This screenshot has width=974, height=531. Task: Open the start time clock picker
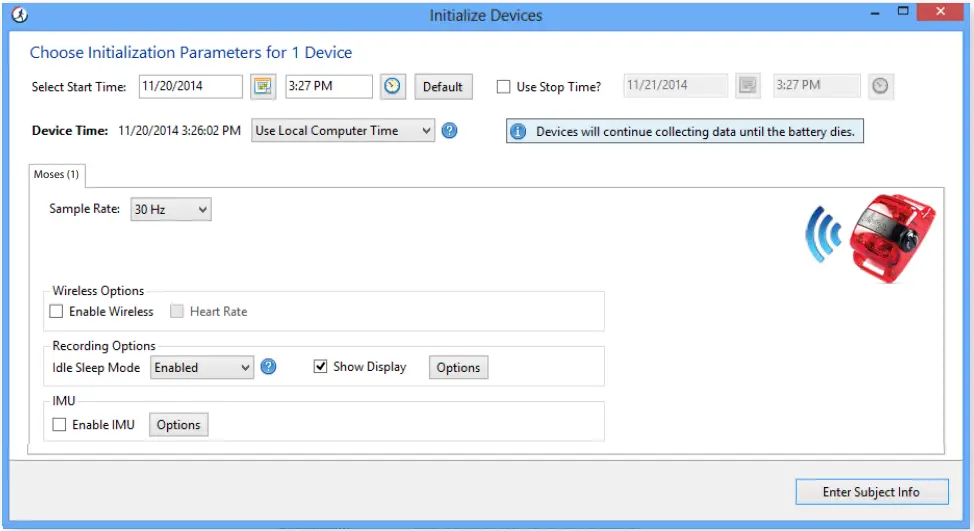pos(392,86)
